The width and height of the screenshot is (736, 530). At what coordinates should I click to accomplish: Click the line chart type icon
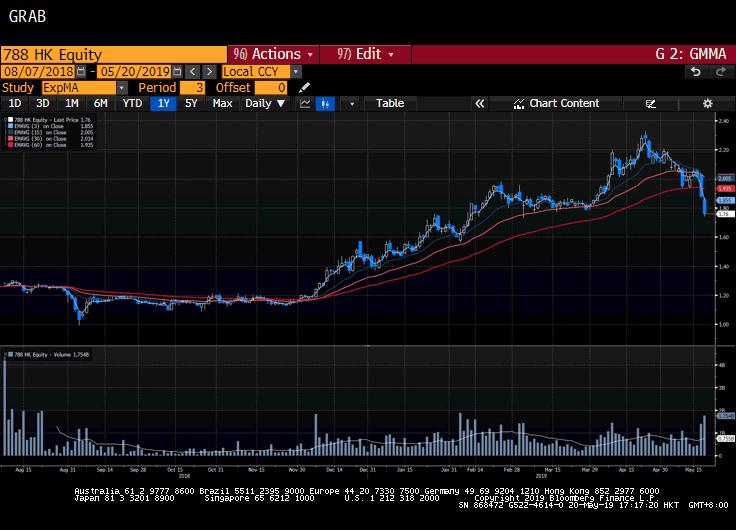[303, 103]
